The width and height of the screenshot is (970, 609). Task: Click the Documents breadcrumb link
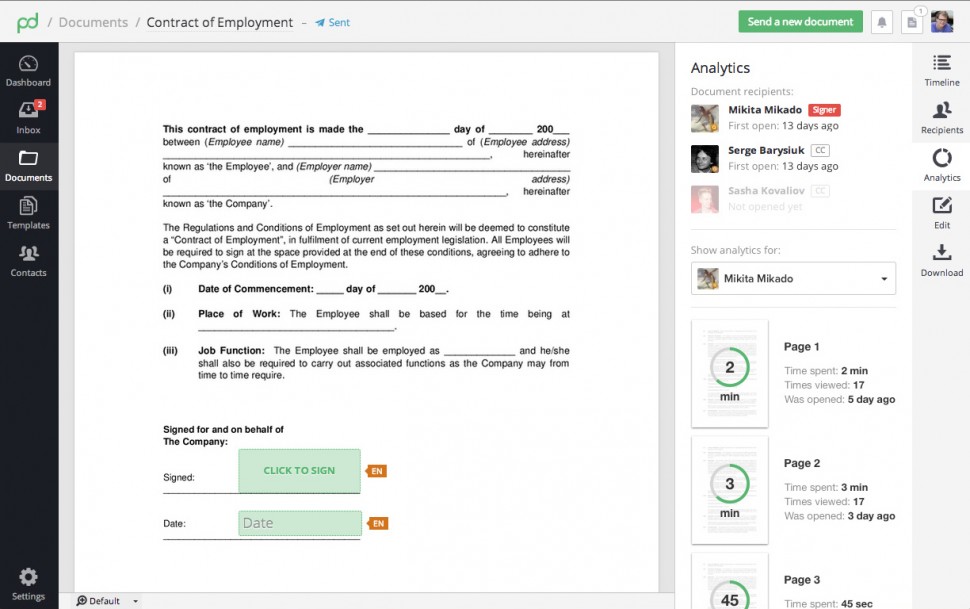point(93,22)
